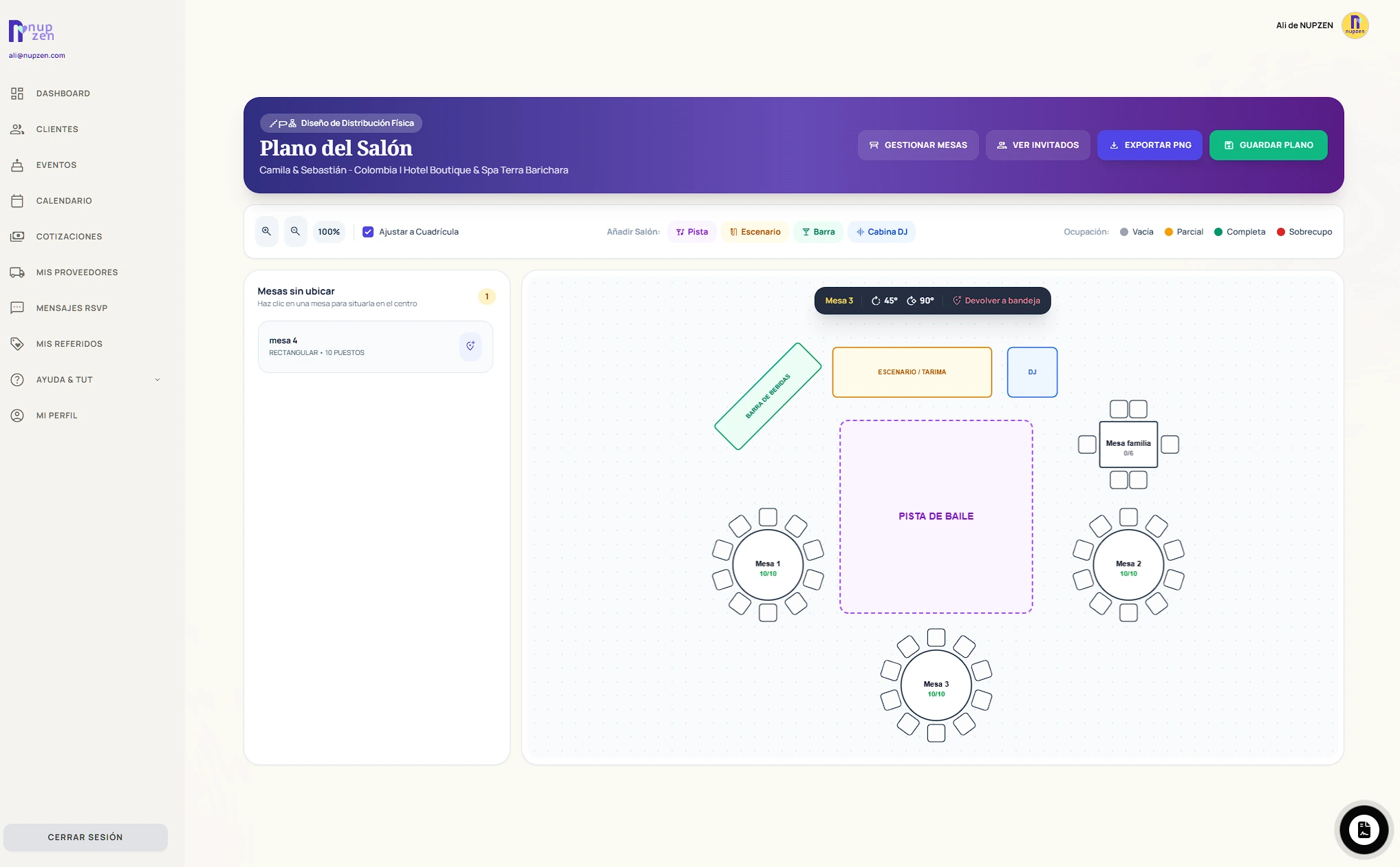1400x867 pixels.
Task: Go to Cotizaciones menu item
Action: tap(69, 237)
